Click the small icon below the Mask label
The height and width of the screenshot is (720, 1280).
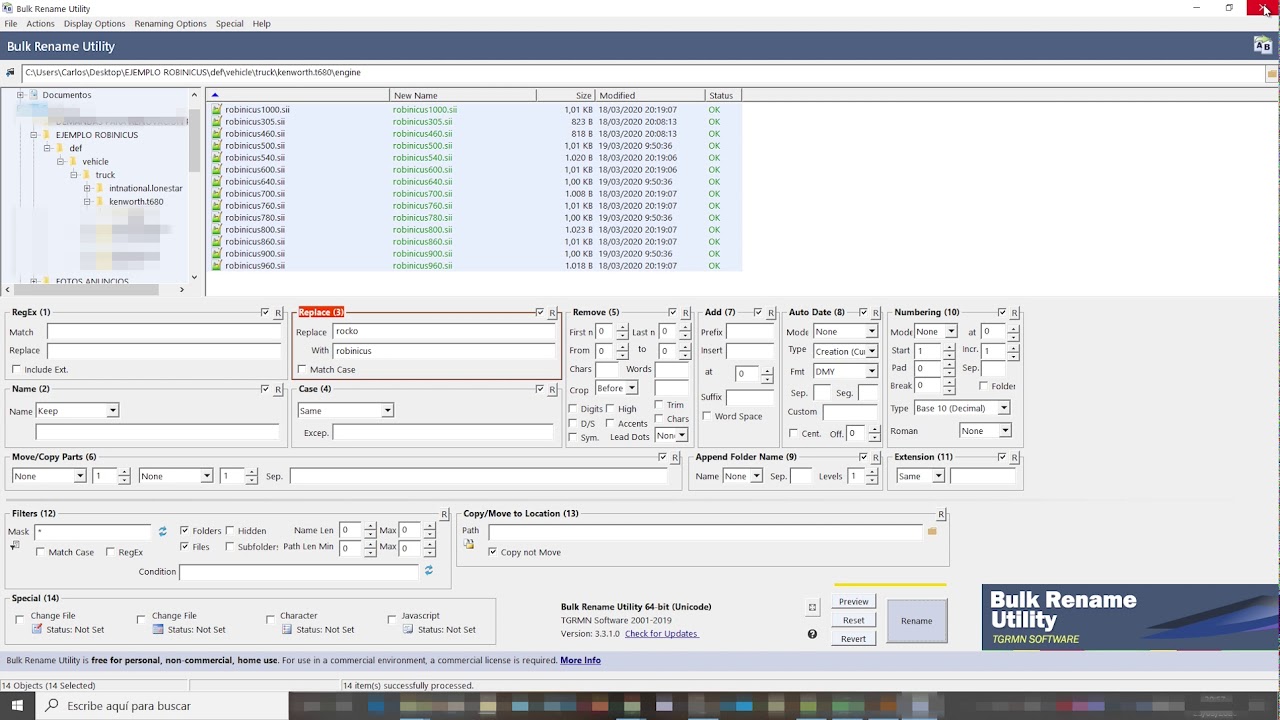tap(14, 545)
